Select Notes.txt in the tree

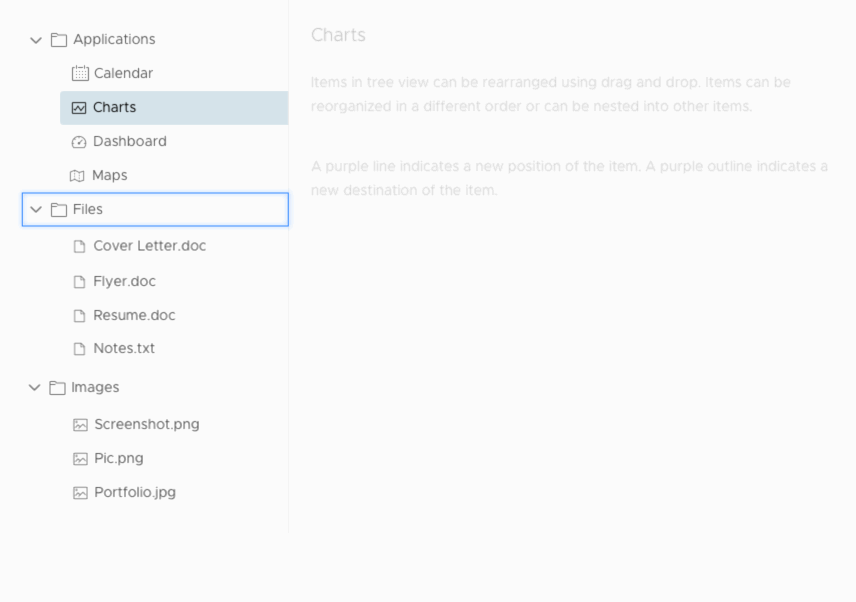click(122, 348)
